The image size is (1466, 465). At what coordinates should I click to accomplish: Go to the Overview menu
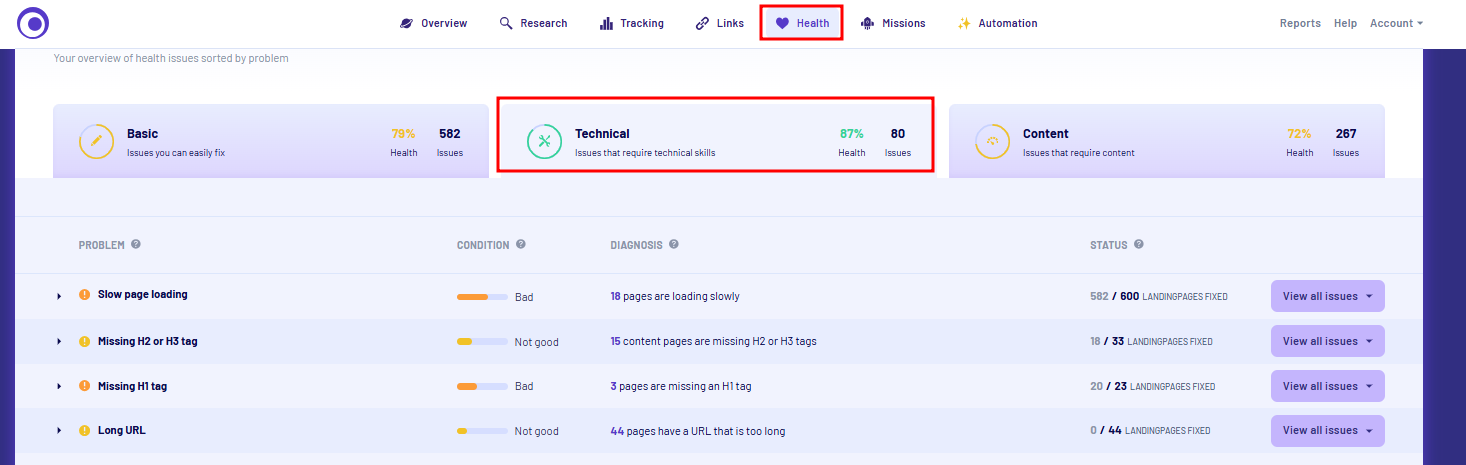pos(433,23)
